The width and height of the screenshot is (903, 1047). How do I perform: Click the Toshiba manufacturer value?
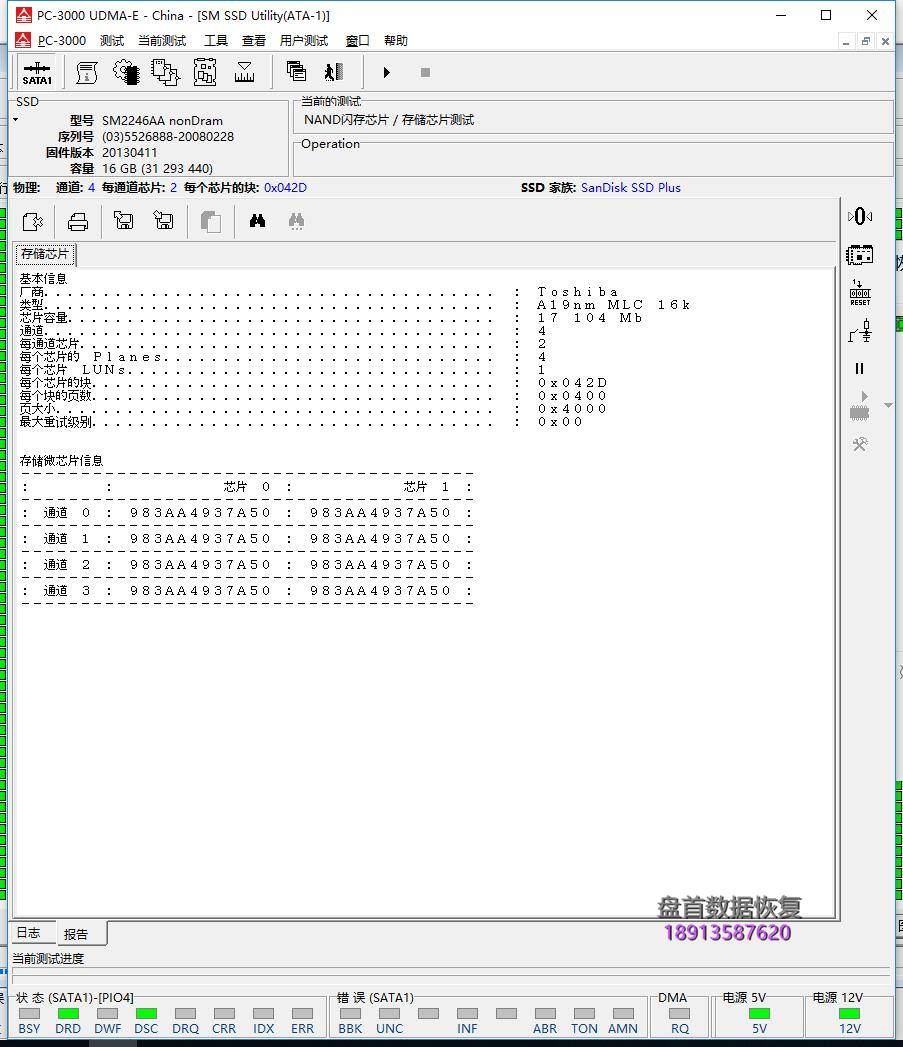click(x=578, y=292)
